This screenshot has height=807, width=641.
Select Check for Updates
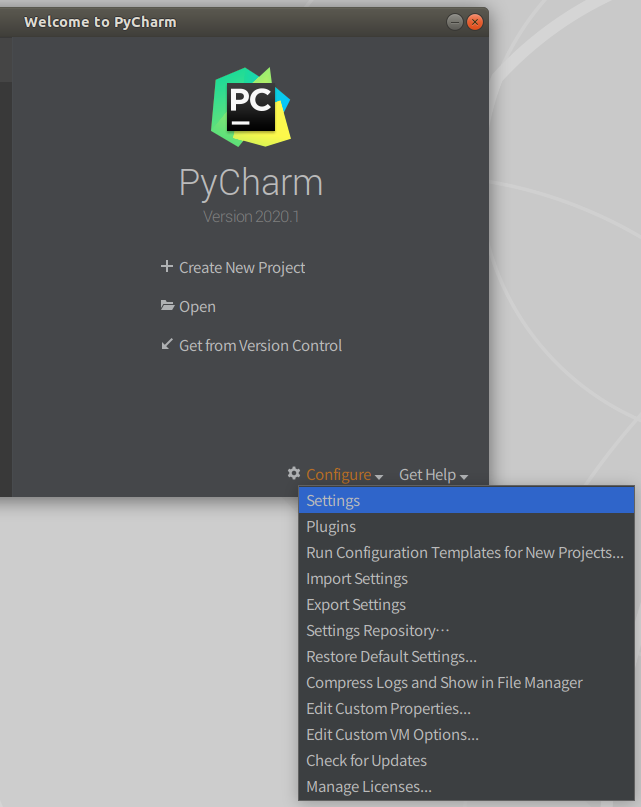[466, 761]
